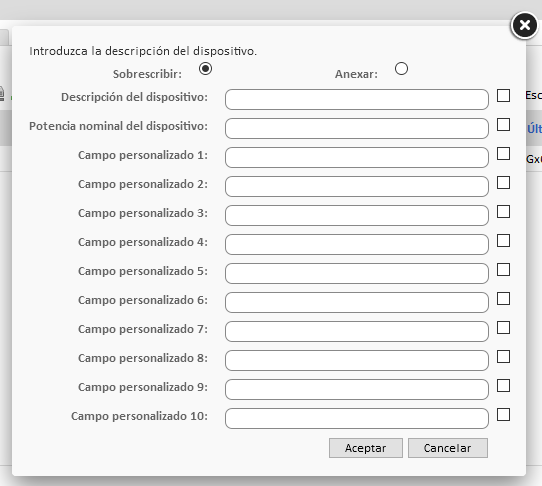Tick the checkbox beside Potencia nominal del dispositivo
Image resolution: width=542 pixels, height=486 pixels.
pyautogui.click(x=503, y=125)
